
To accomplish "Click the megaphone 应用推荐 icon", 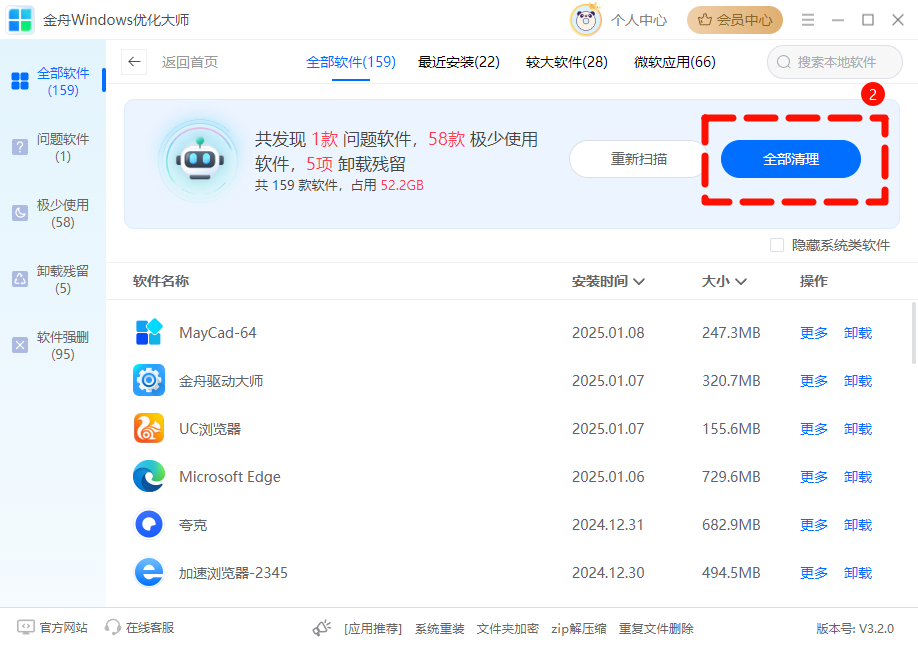I will (321, 628).
